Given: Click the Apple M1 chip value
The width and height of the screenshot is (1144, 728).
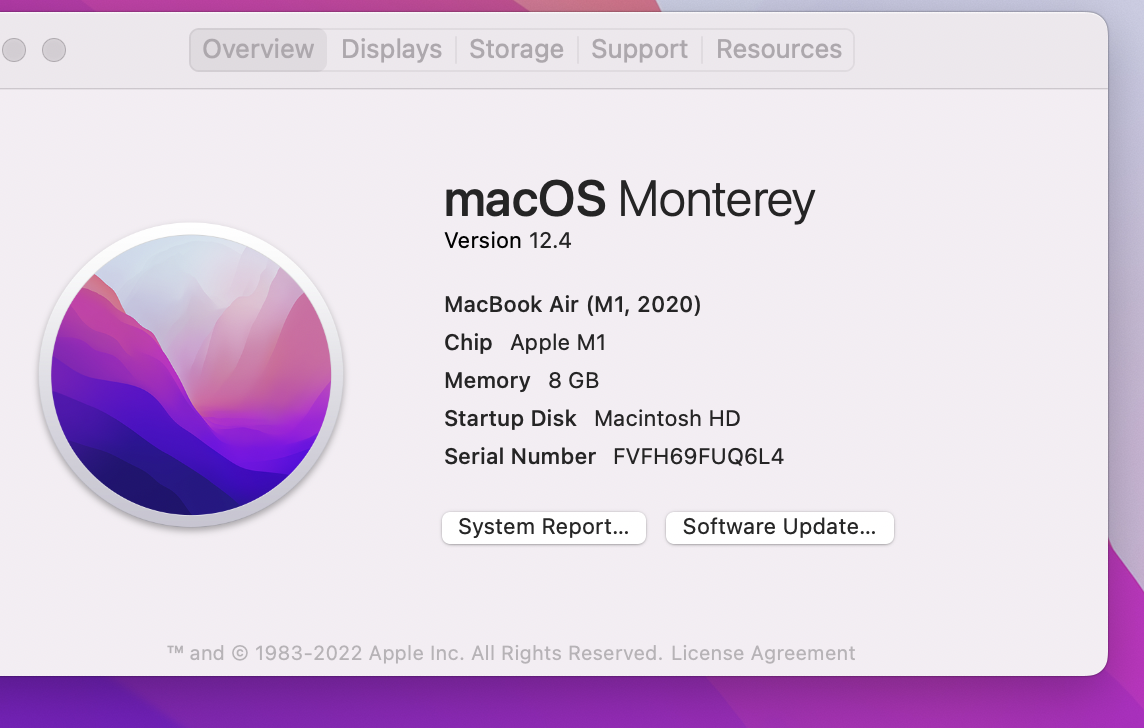Looking at the screenshot, I should tap(558, 343).
